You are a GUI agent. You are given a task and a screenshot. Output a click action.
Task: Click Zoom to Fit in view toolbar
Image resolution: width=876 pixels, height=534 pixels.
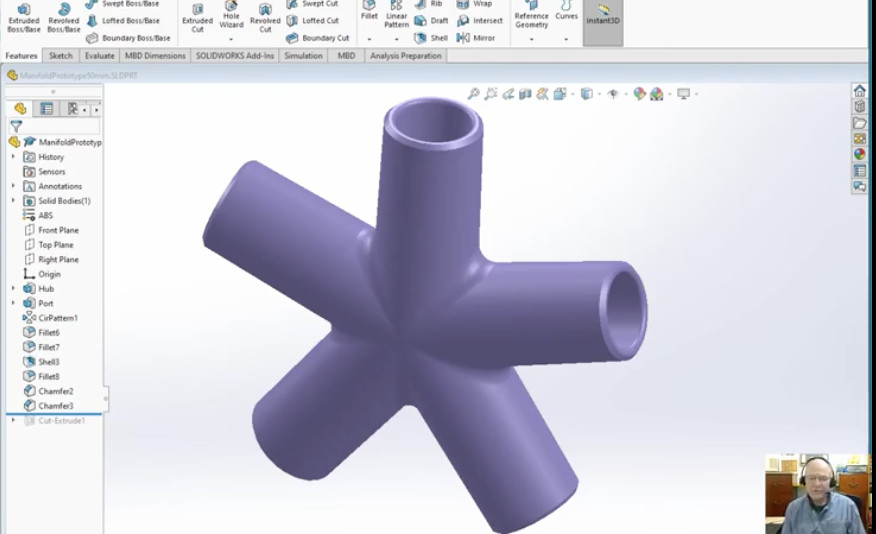(473, 94)
